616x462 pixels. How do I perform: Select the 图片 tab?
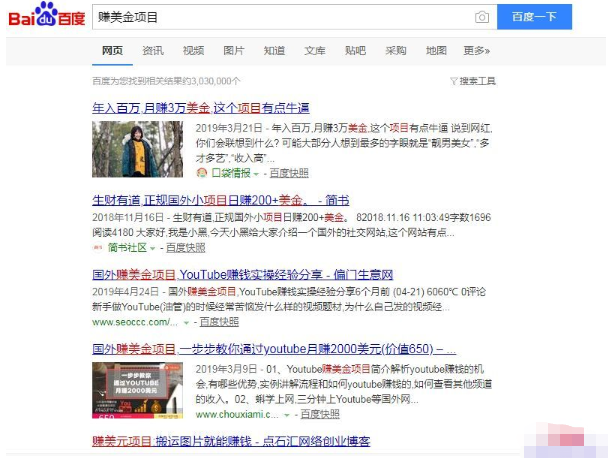tap(233, 51)
